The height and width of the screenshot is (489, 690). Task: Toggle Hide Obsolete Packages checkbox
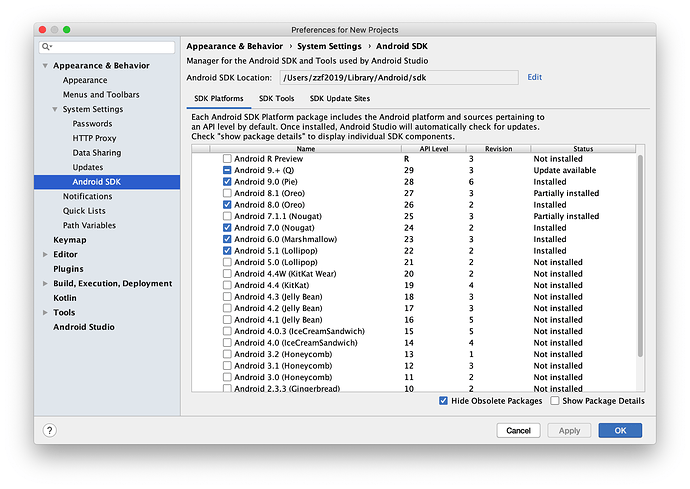pyautogui.click(x=444, y=401)
